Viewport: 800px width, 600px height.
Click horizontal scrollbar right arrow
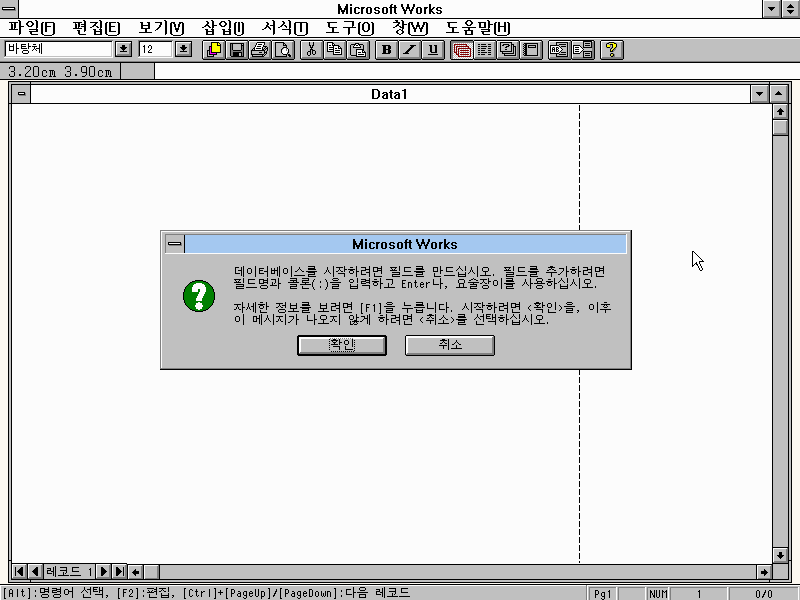[764, 572]
